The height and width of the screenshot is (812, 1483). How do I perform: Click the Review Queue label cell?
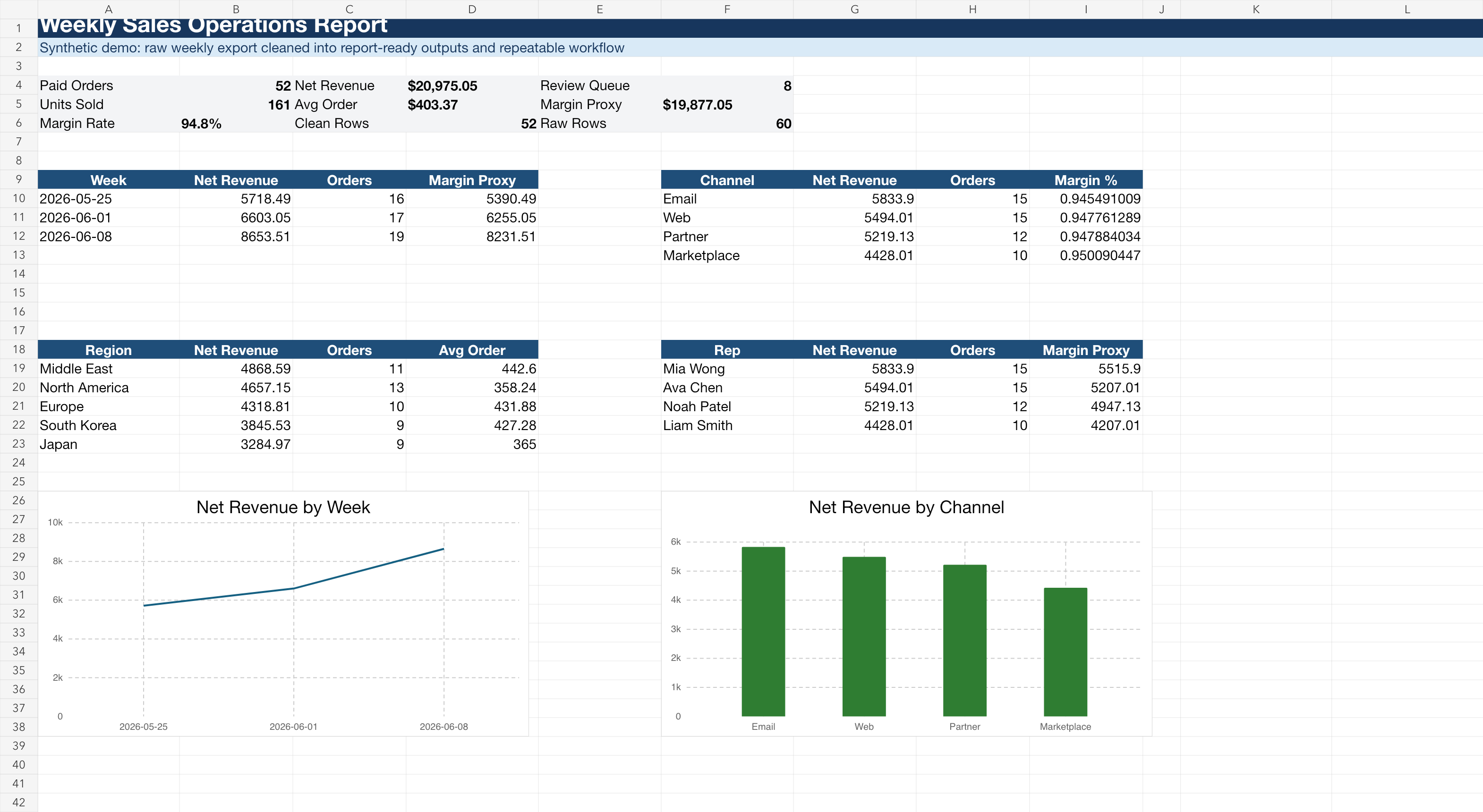point(599,85)
